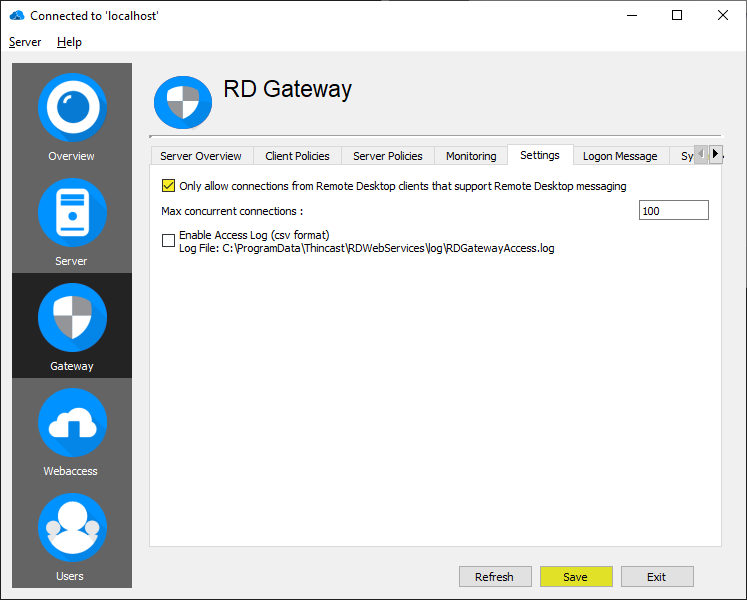Minimize the window
The image size is (747, 600).
632,15
